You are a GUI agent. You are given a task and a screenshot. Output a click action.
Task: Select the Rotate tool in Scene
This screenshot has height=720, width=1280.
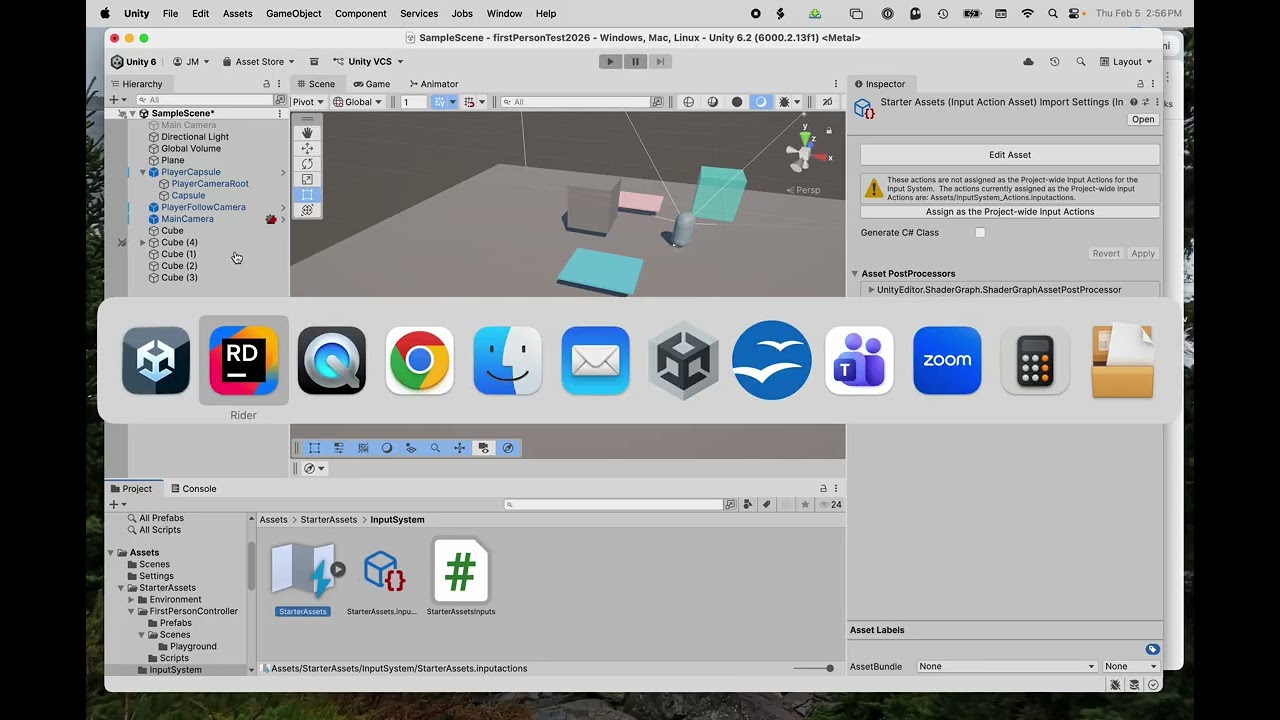coord(307,164)
